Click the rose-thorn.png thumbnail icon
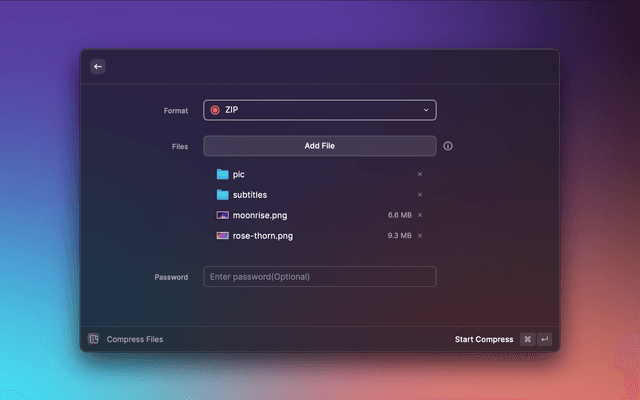The width and height of the screenshot is (640, 400). tap(222, 236)
